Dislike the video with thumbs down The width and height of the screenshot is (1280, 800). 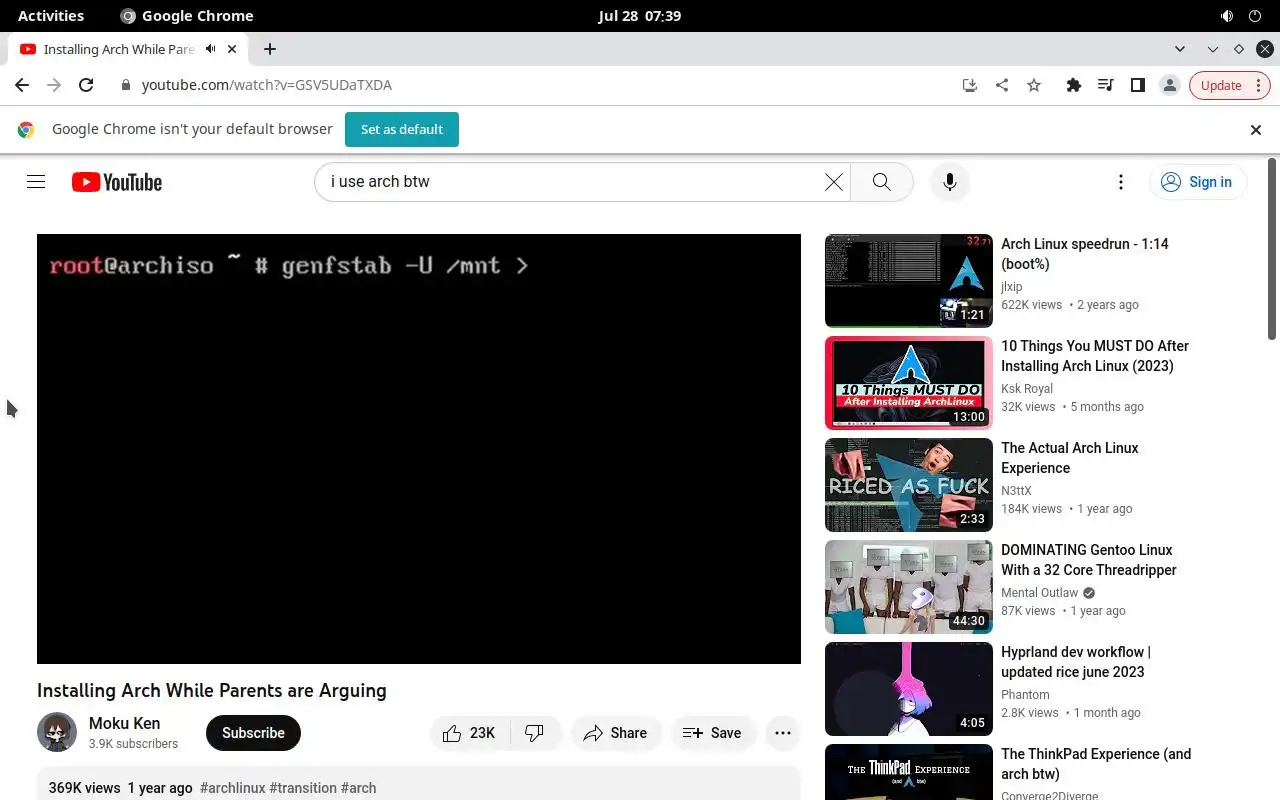[535, 733]
